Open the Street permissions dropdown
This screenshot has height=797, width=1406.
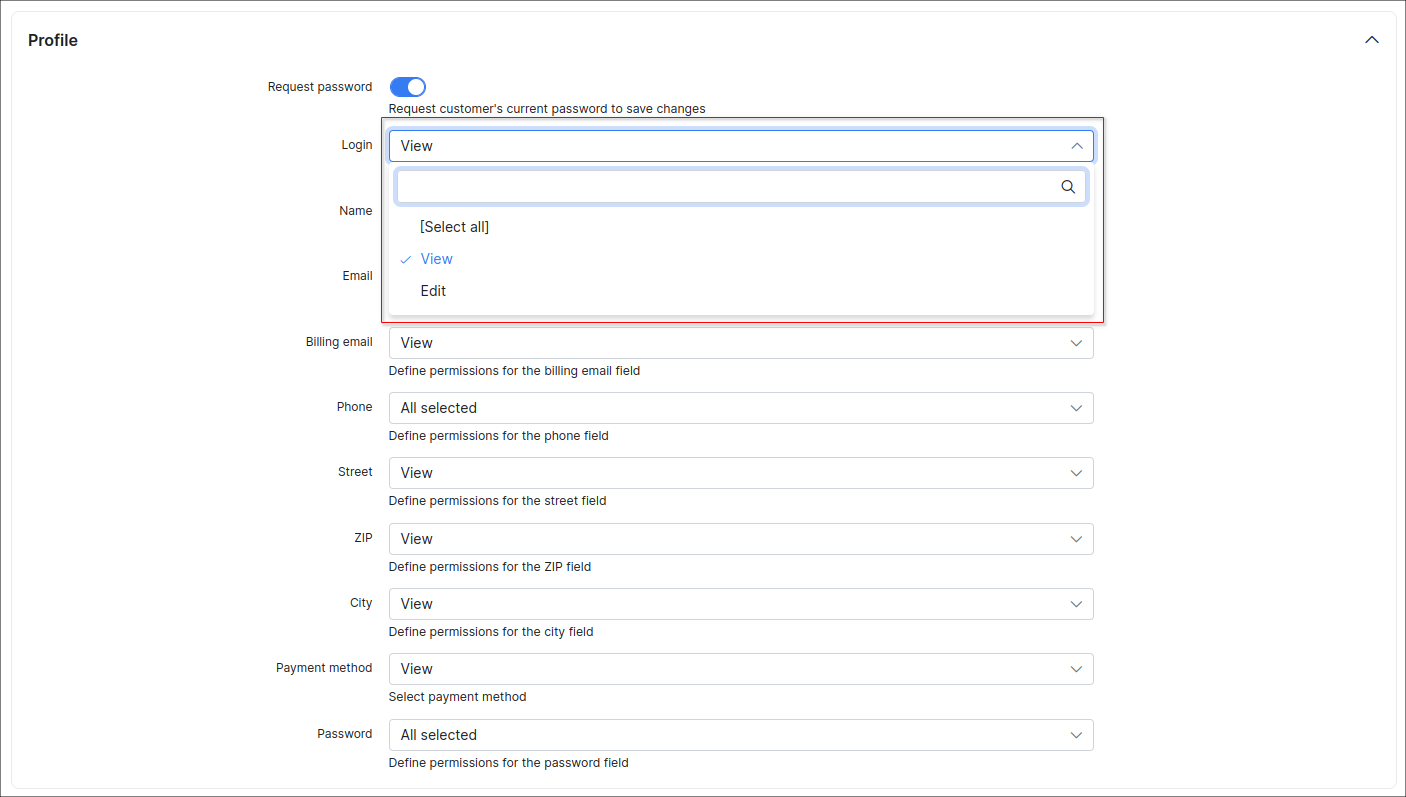tap(740, 473)
